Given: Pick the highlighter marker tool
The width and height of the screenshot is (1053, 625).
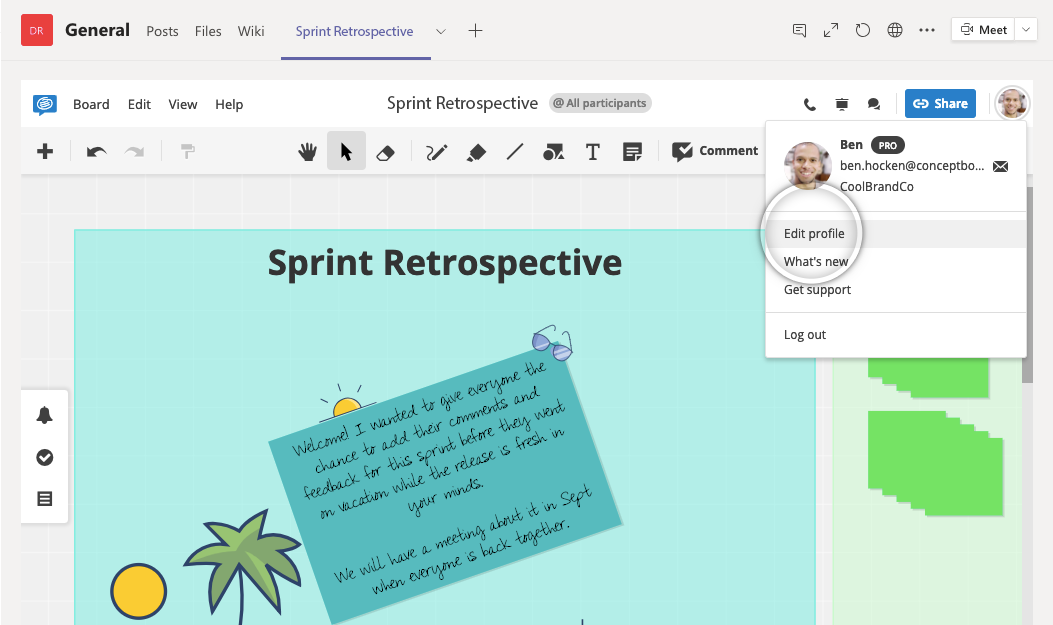Looking at the screenshot, I should [476, 152].
